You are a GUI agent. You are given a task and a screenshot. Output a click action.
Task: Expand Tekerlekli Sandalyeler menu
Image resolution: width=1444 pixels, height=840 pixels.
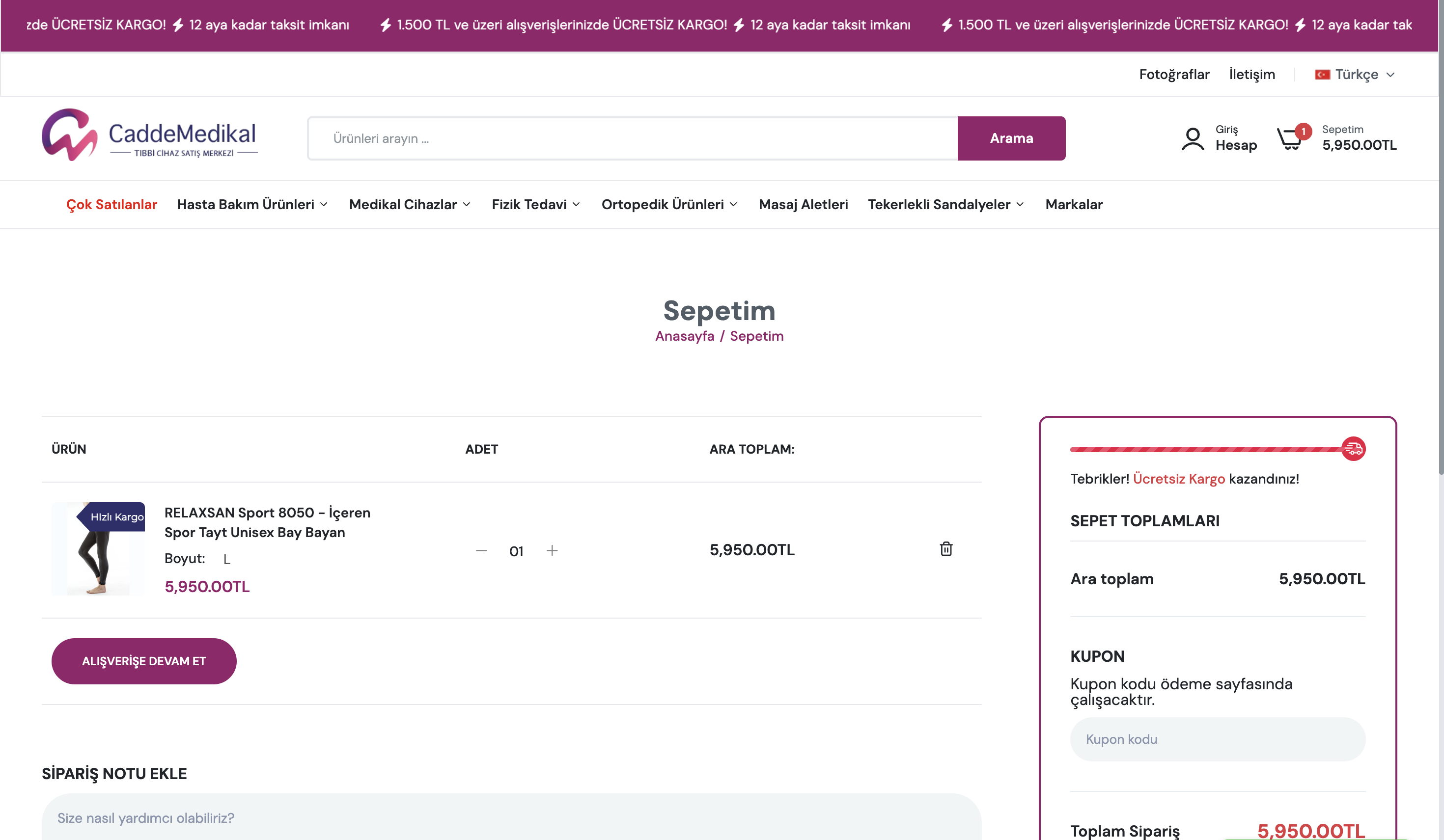tap(946, 204)
